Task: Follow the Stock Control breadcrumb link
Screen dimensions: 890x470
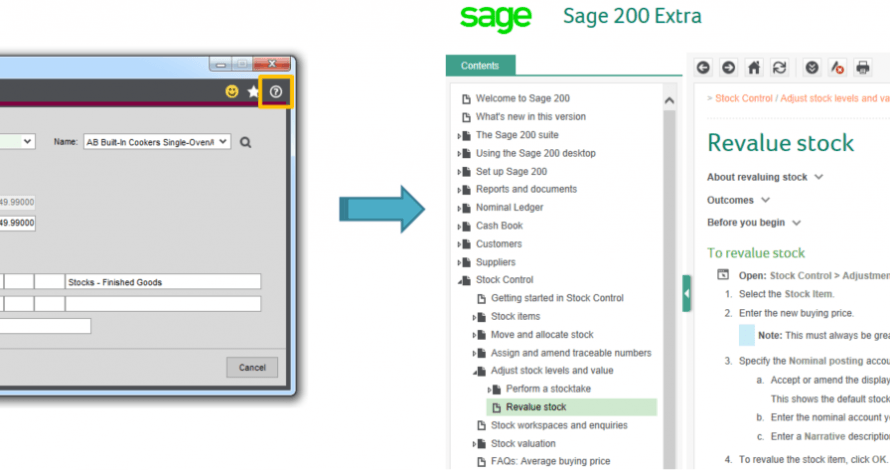Action: 744,98
